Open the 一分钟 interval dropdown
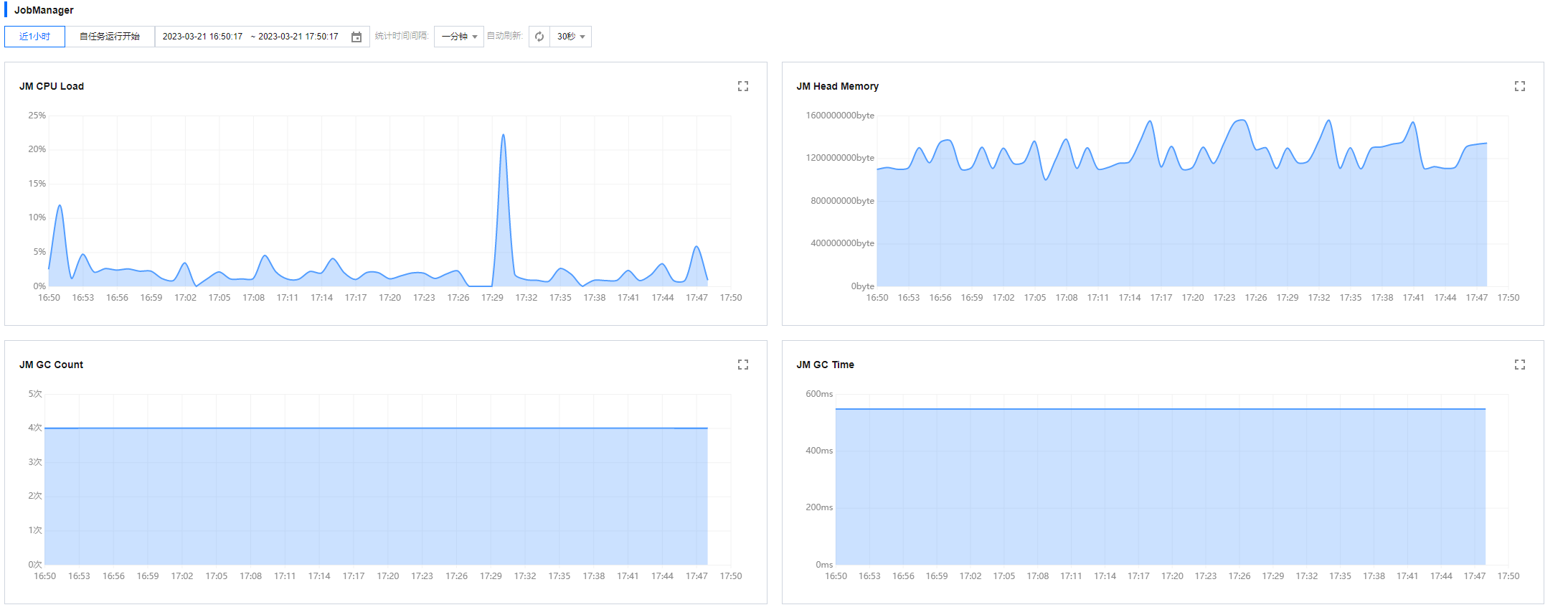The height and width of the screenshot is (615, 1568). tap(459, 37)
